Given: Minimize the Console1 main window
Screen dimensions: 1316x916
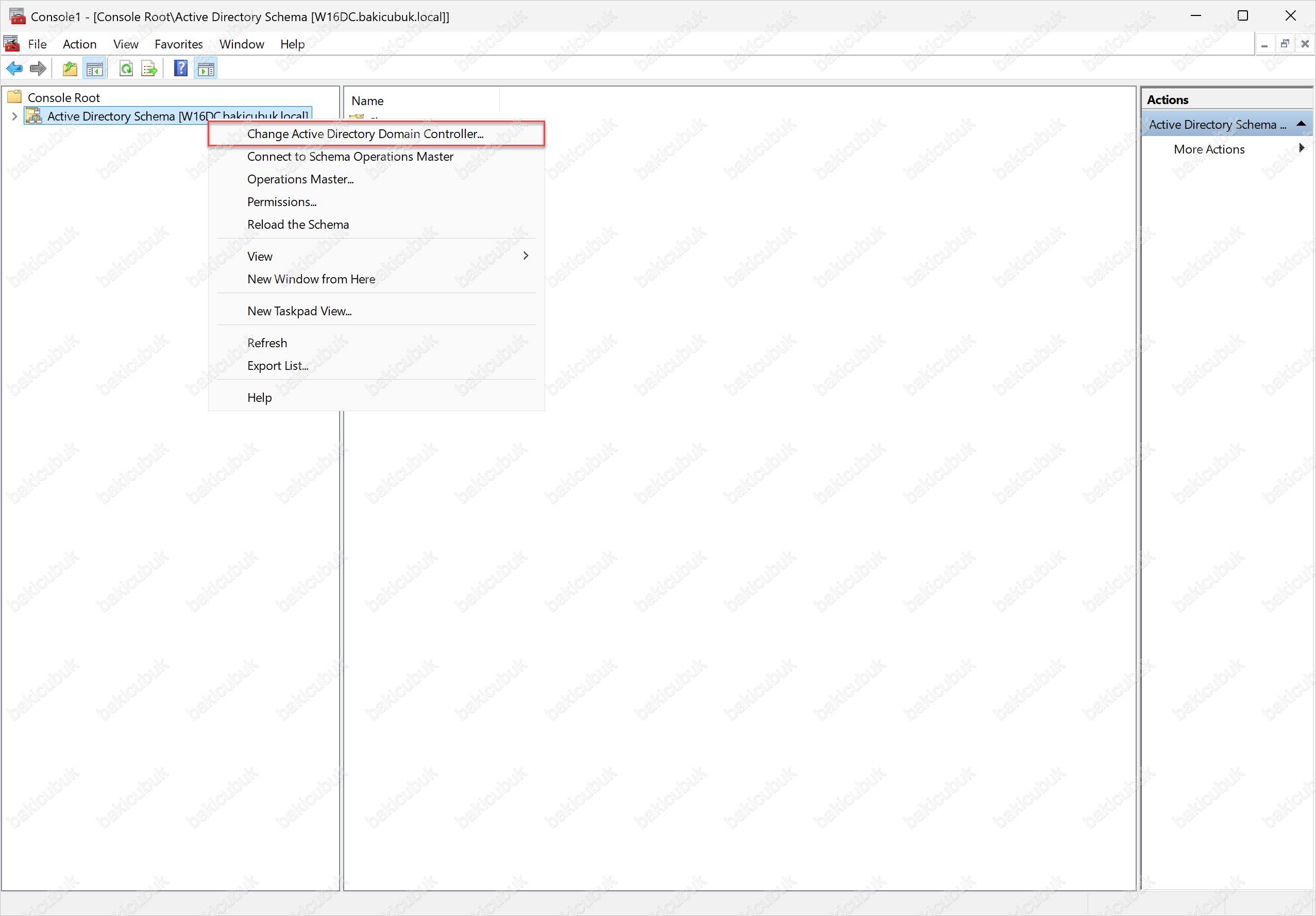Looking at the screenshot, I should tap(1195, 16).
